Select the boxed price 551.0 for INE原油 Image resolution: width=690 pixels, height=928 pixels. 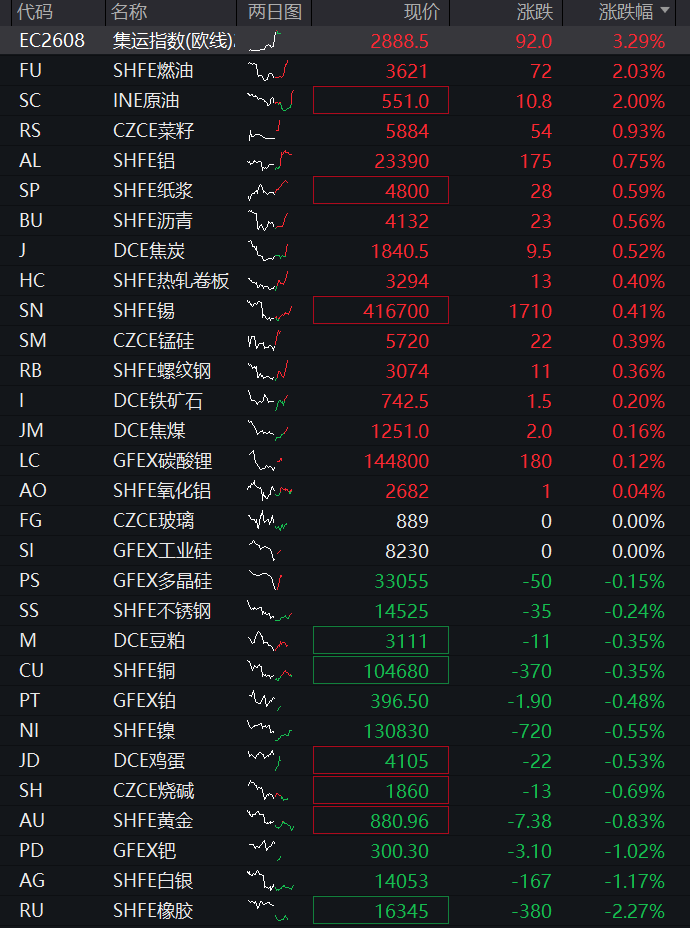[x=381, y=101]
